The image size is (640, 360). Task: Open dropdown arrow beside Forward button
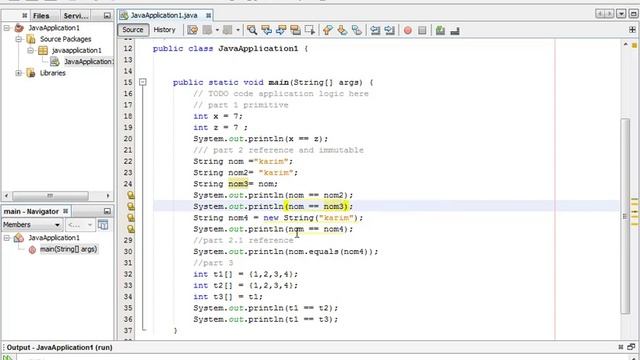(238, 30)
